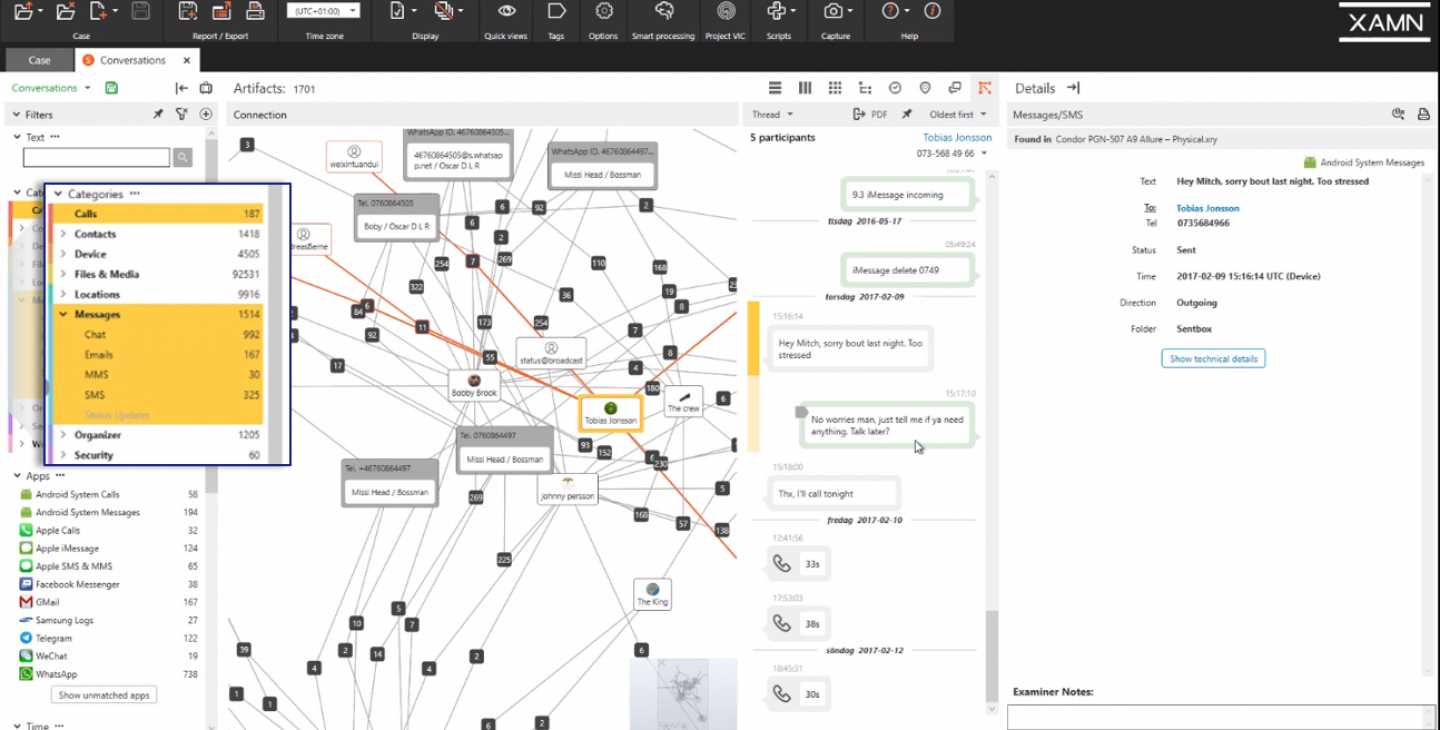Switch to grid gallery view
Image resolution: width=1440 pixels, height=730 pixels.
click(x=835, y=88)
